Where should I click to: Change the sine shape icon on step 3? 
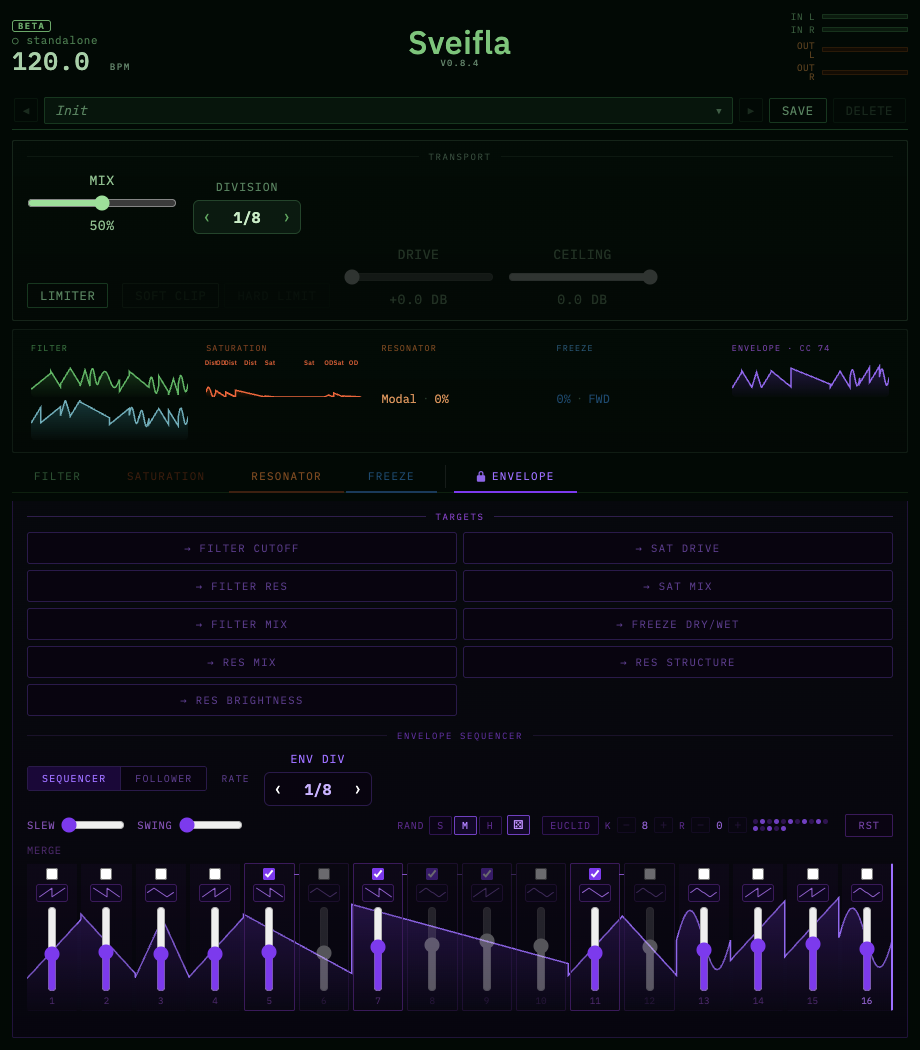coord(161,893)
